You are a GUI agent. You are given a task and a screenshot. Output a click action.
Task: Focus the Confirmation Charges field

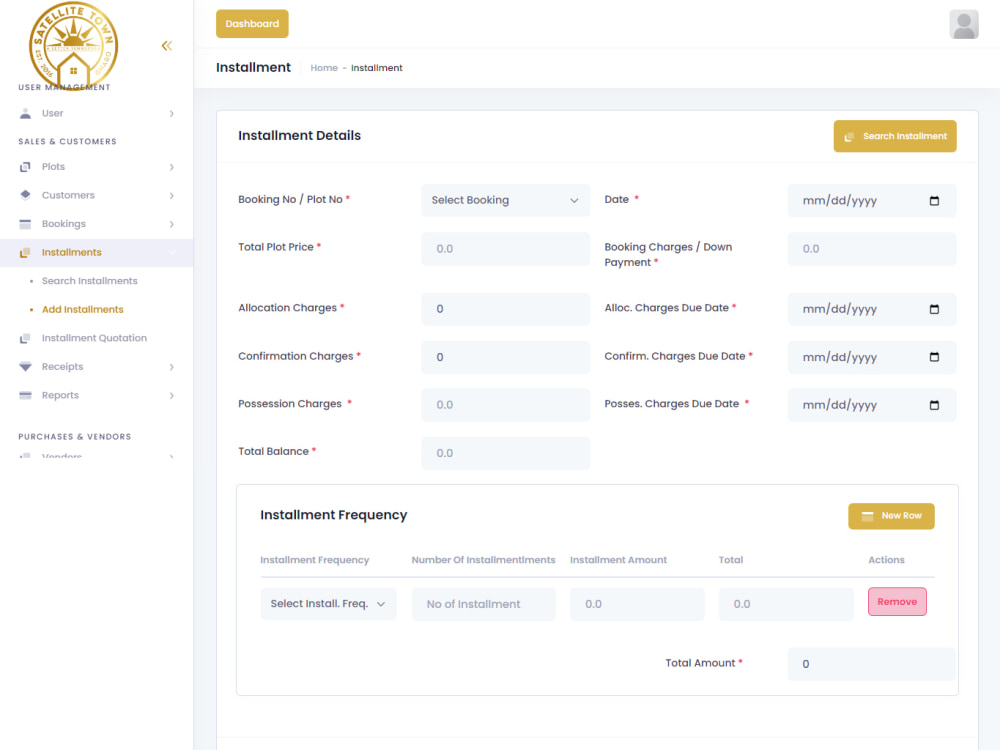(505, 357)
